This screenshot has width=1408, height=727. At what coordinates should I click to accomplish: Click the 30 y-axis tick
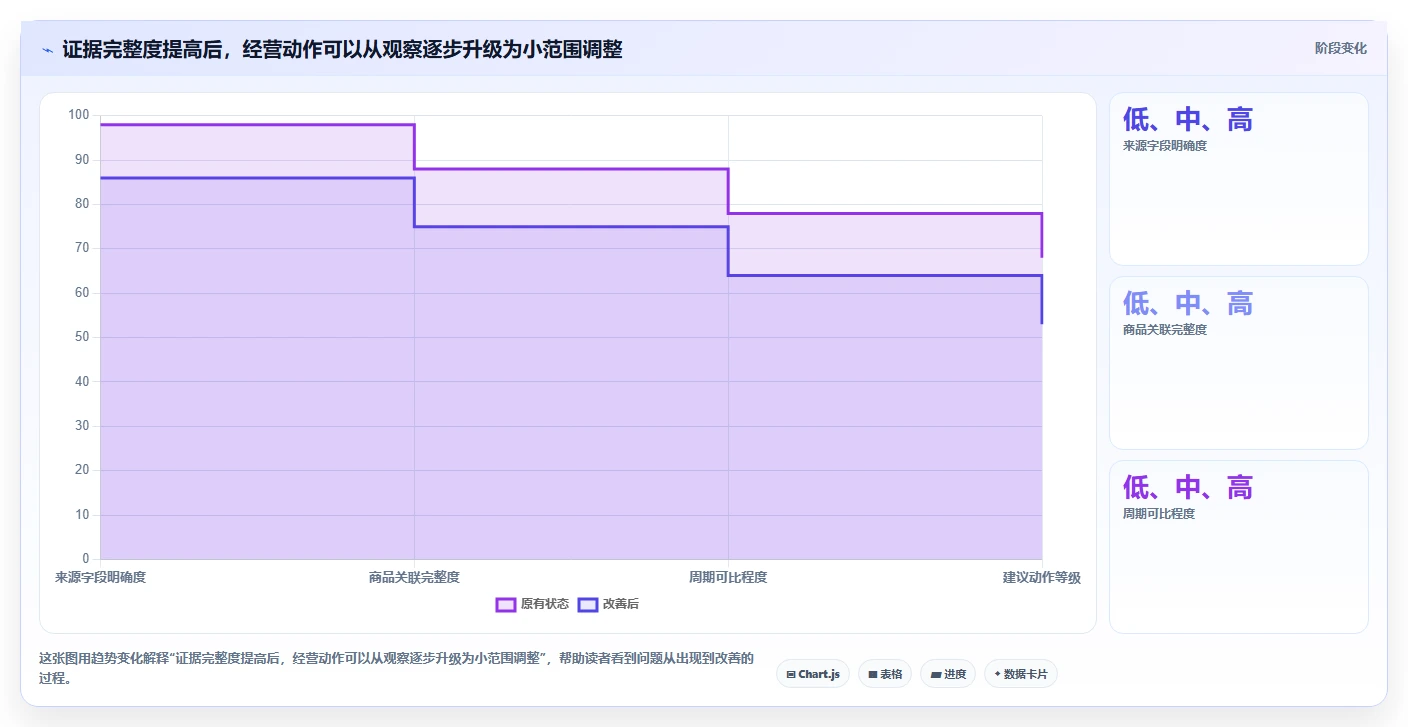click(x=82, y=426)
